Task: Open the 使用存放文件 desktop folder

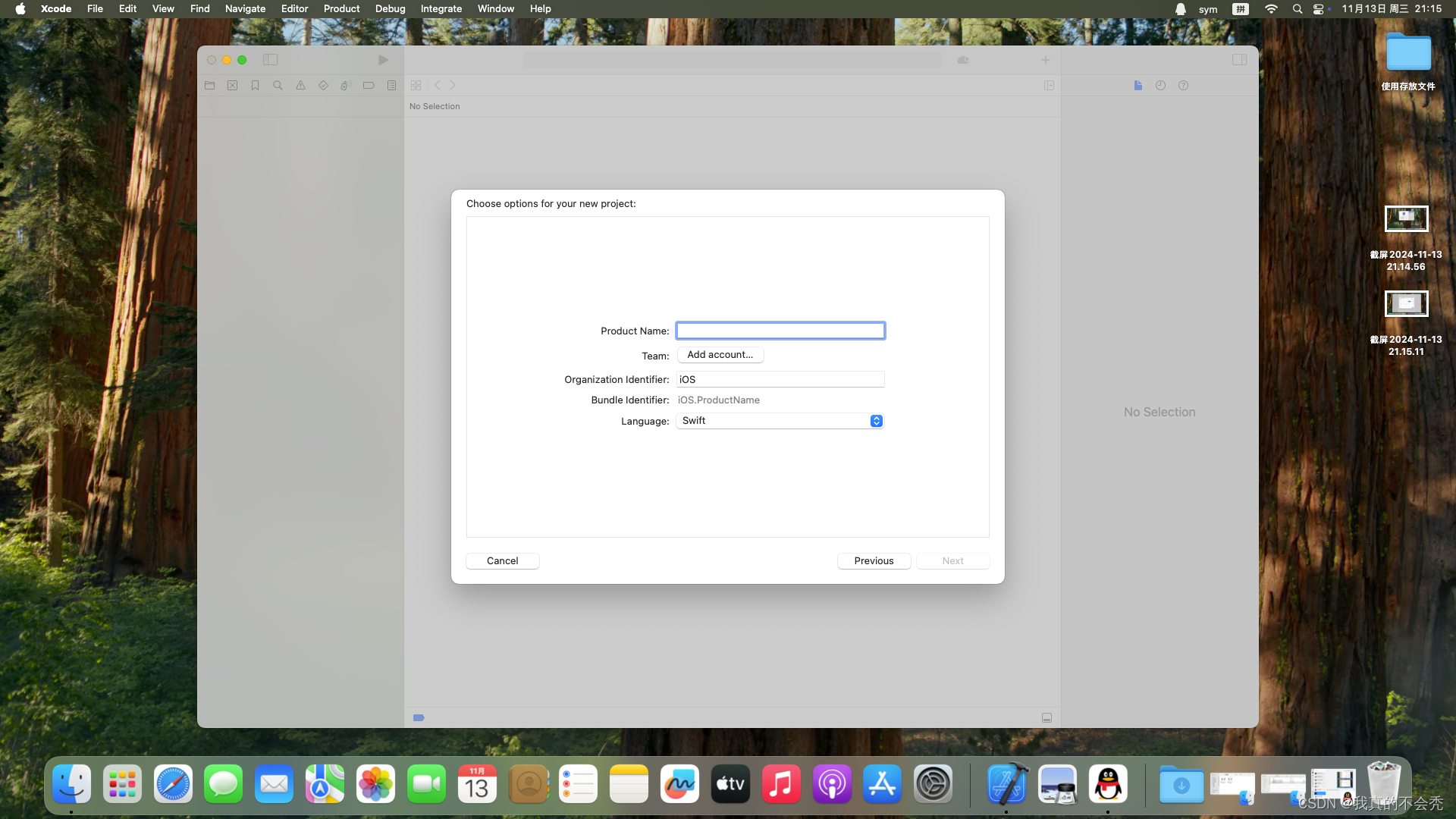Action: coord(1408,61)
